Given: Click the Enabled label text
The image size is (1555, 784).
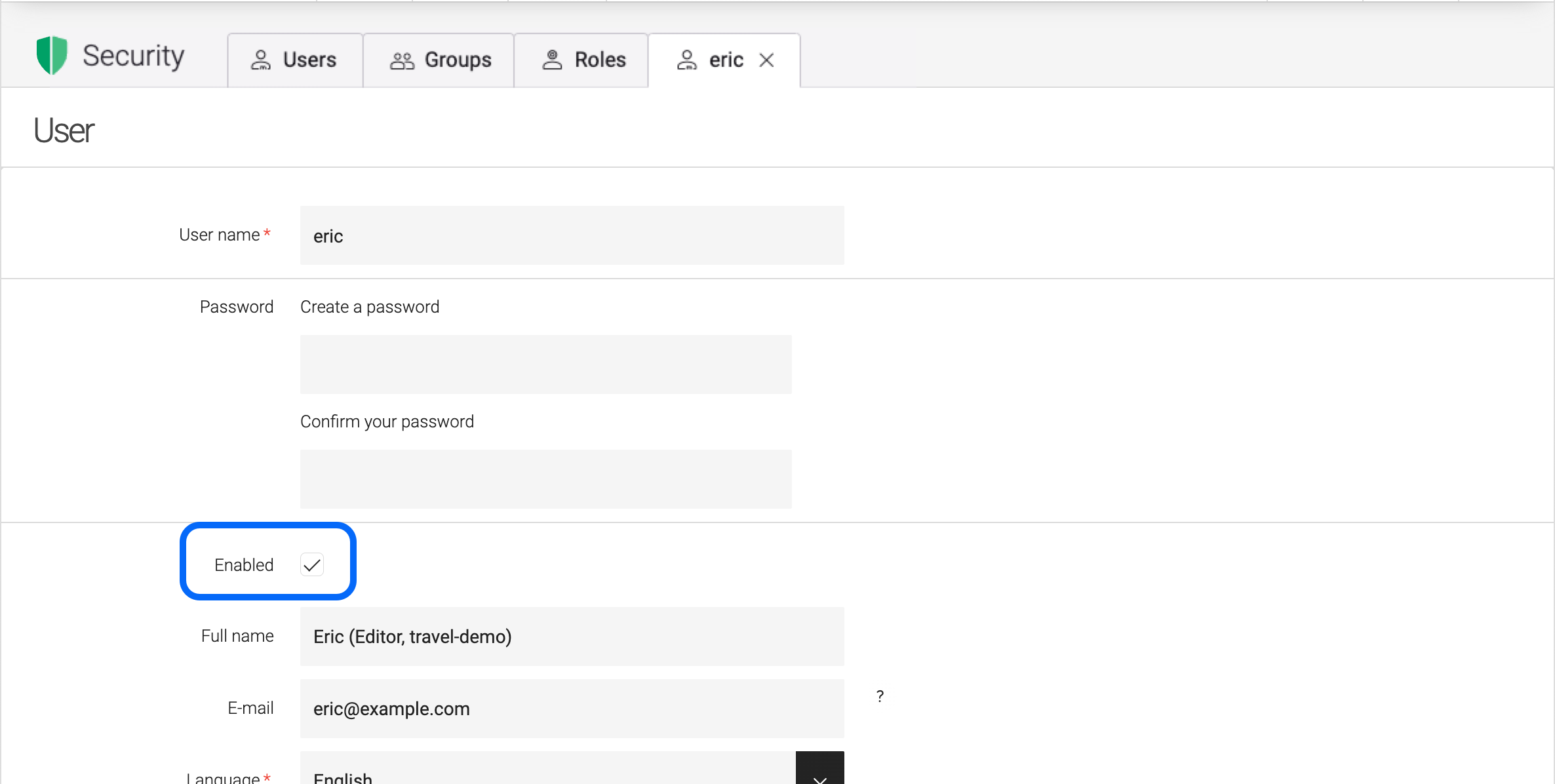Looking at the screenshot, I should (244, 565).
